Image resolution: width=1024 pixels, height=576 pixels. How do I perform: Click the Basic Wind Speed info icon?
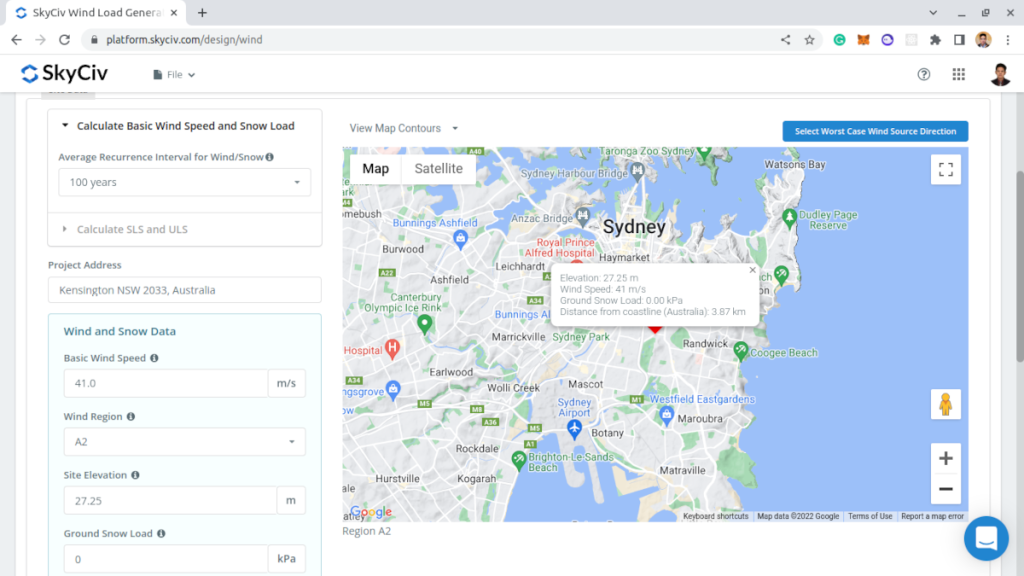[x=154, y=358]
